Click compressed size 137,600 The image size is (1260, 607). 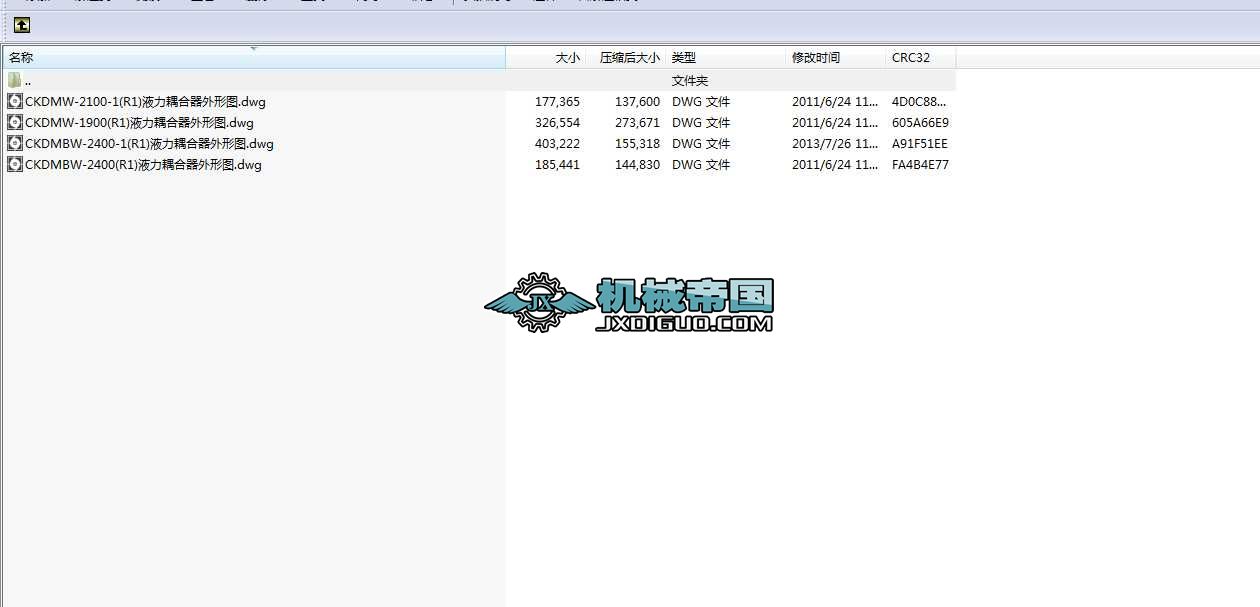pyautogui.click(x=637, y=101)
